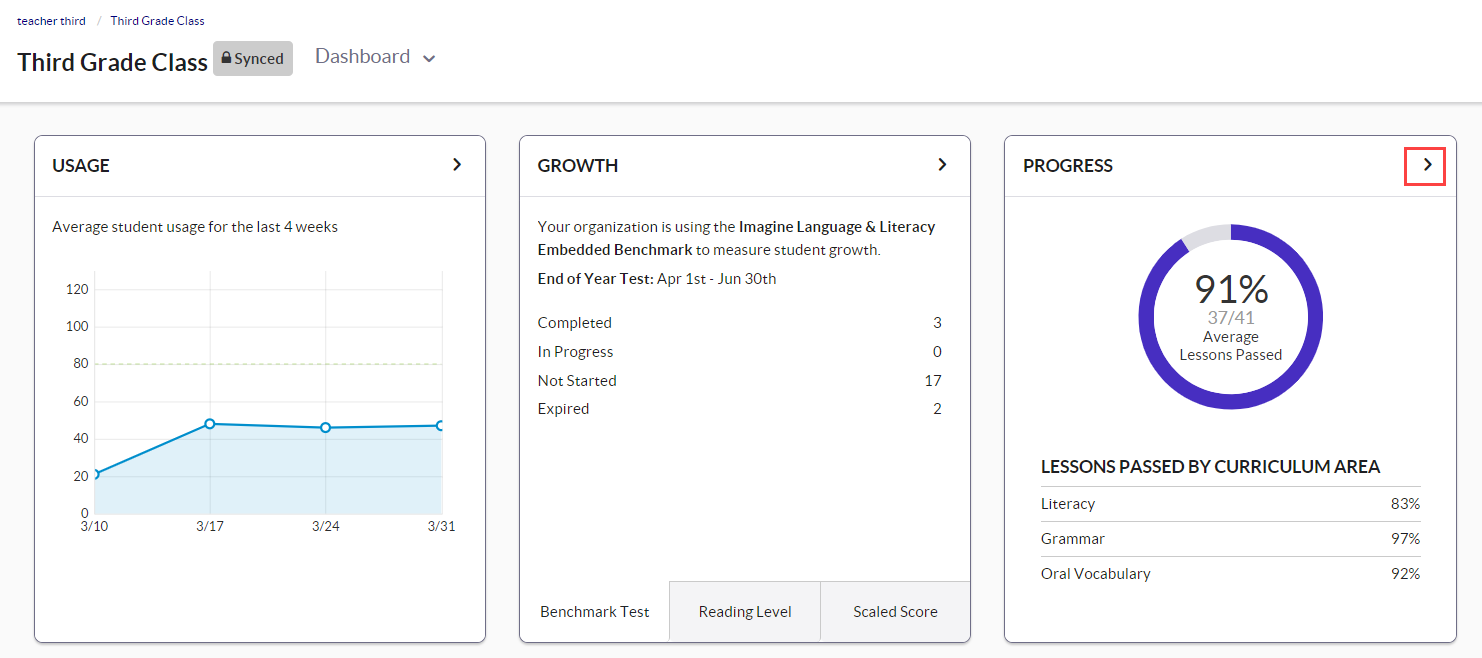Open the Growth detail view arrow
1482x658 pixels.
(x=941, y=164)
